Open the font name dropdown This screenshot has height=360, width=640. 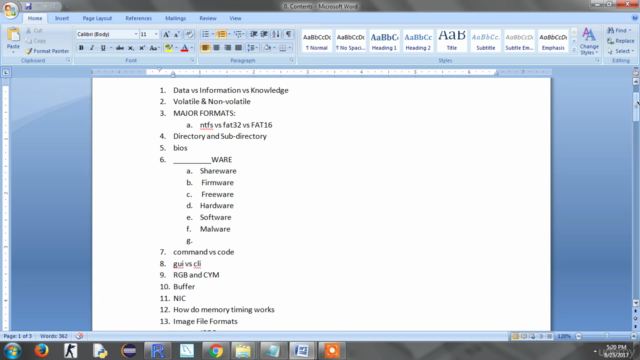[136, 34]
